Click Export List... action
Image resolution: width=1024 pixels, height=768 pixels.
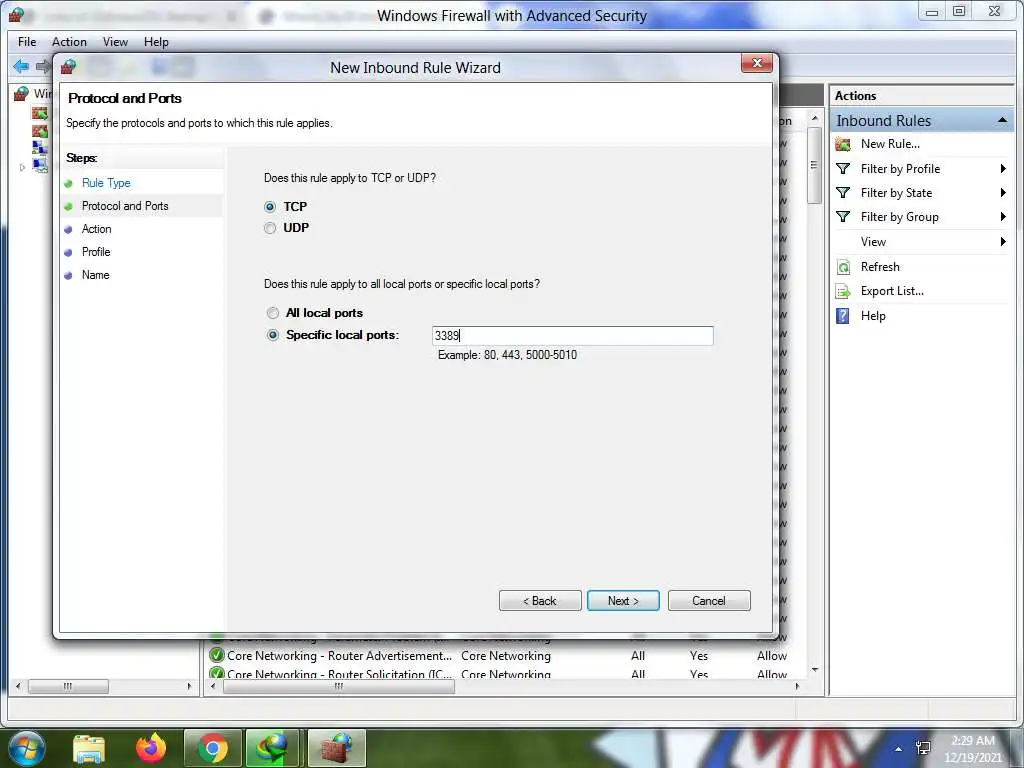coord(892,291)
